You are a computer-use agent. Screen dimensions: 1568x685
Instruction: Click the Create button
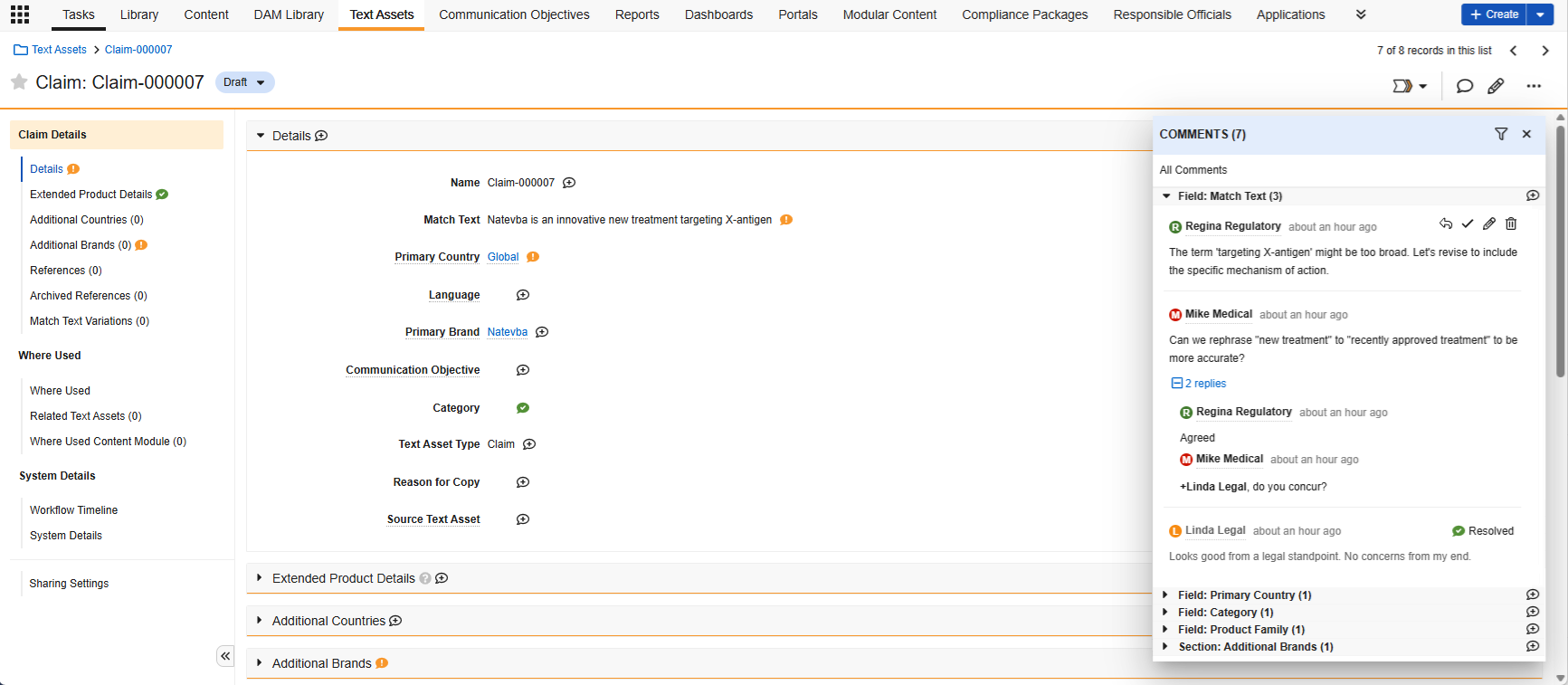coord(1494,14)
